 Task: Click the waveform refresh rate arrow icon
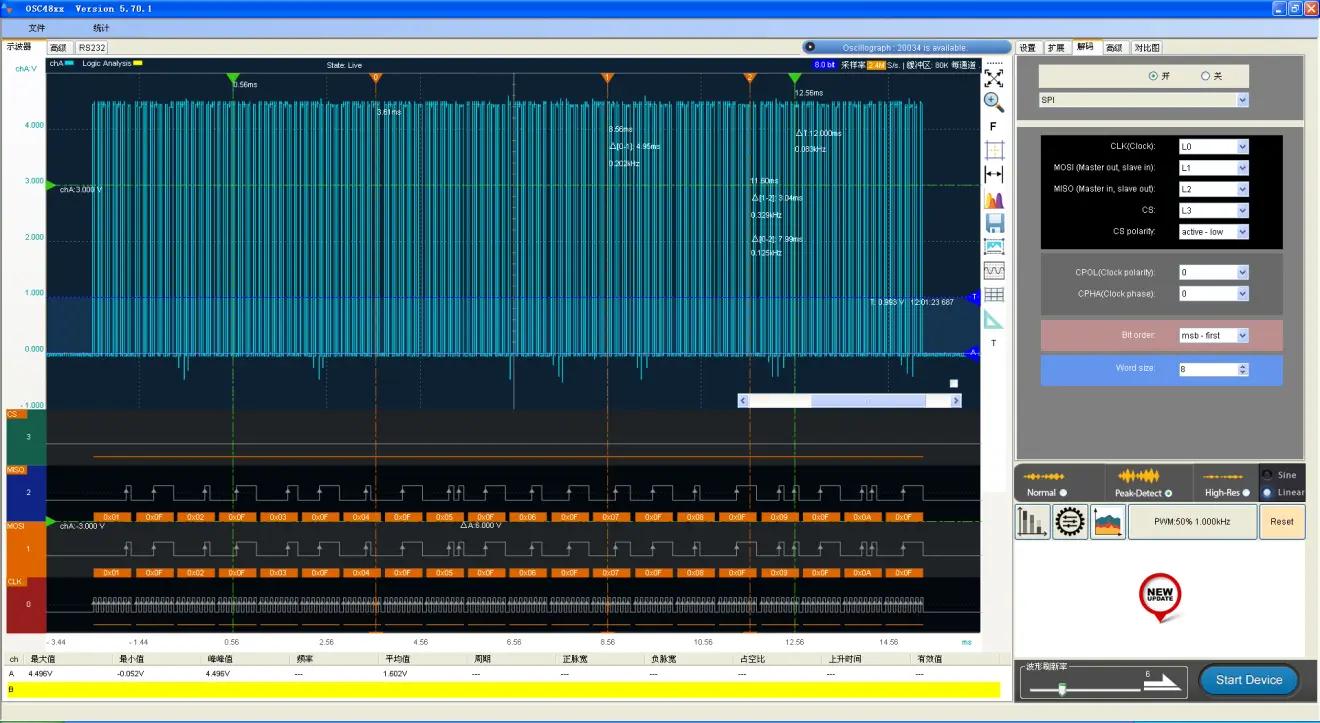[1162, 683]
